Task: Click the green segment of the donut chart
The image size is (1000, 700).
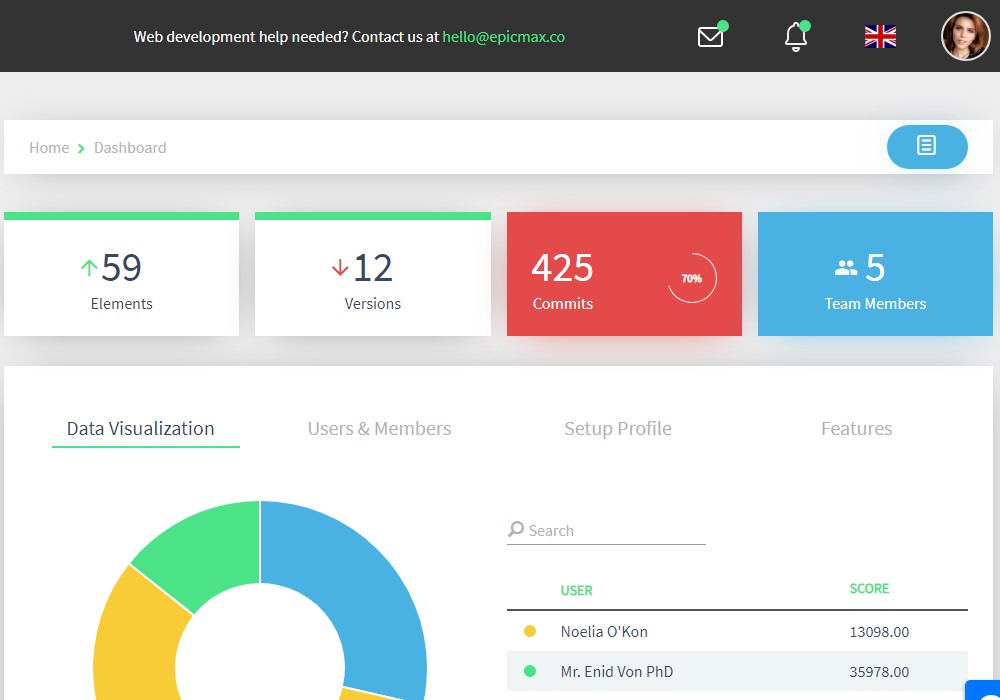Action: coord(207,551)
